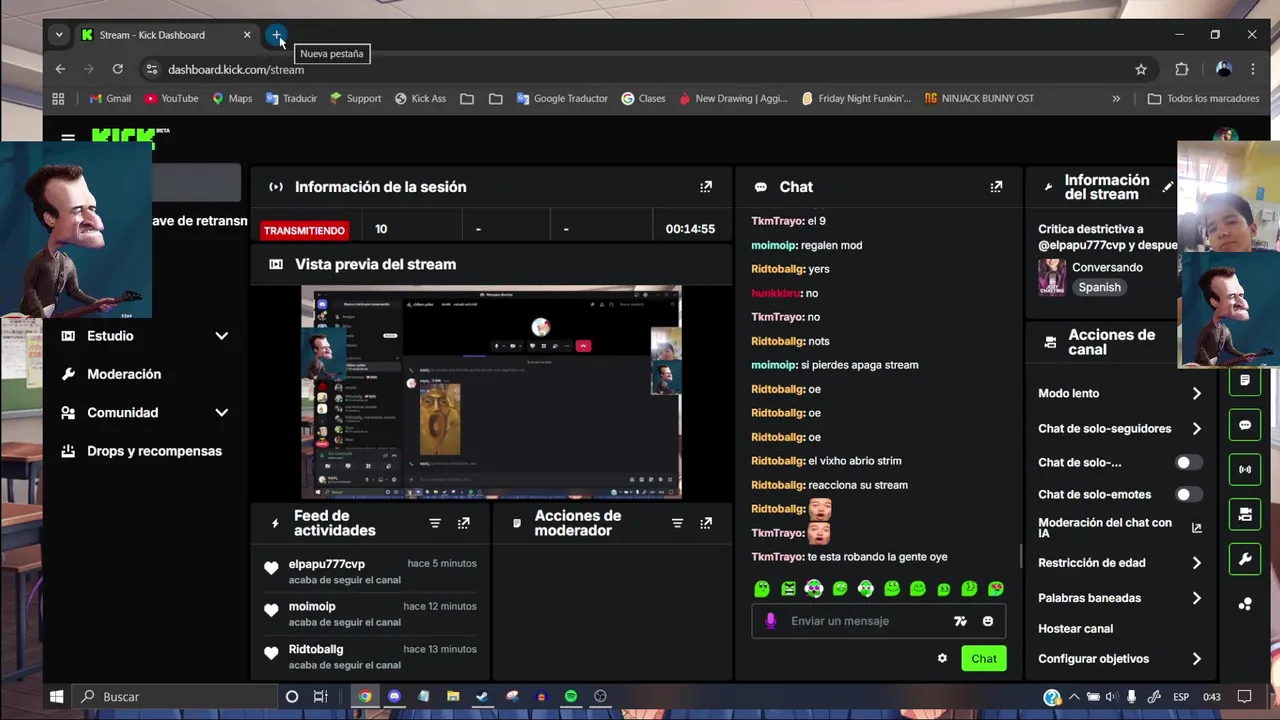Open Acciones de moderador filter options
1280x720 pixels.
[677, 523]
